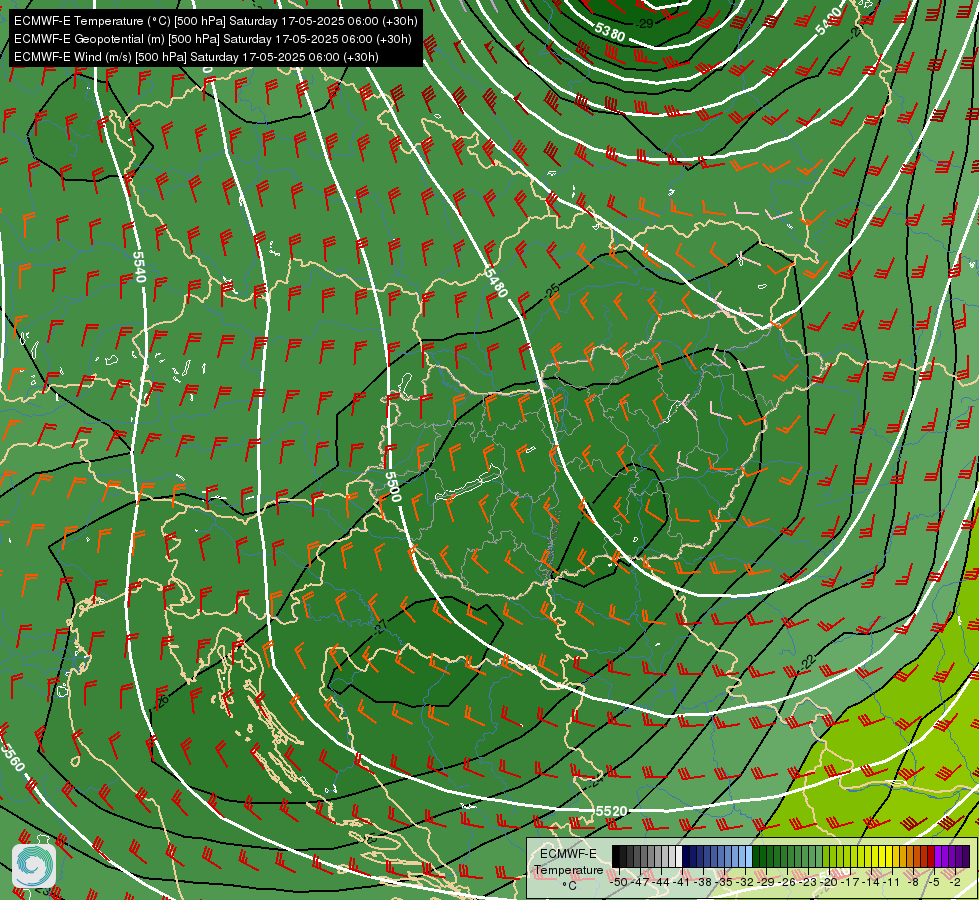Screen dimensions: 979x900
Task: Click the -26 isotherm label
Action: [x=161, y=701]
